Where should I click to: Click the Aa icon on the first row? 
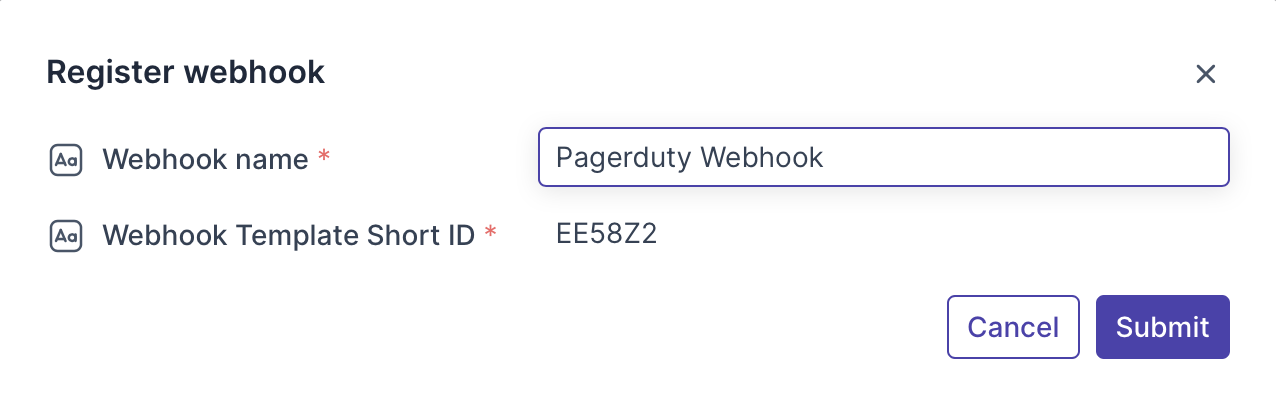(65, 160)
